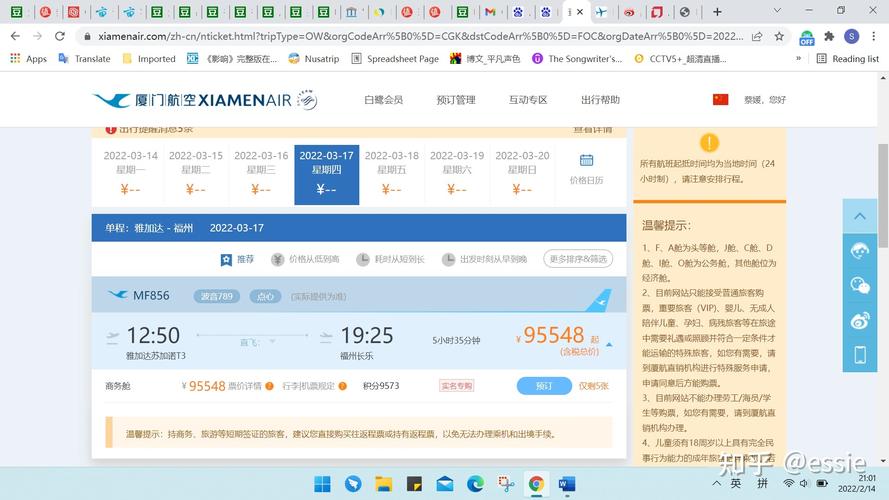Open the mobile app phone icon
The height and width of the screenshot is (500, 889).
pyautogui.click(x=860, y=355)
